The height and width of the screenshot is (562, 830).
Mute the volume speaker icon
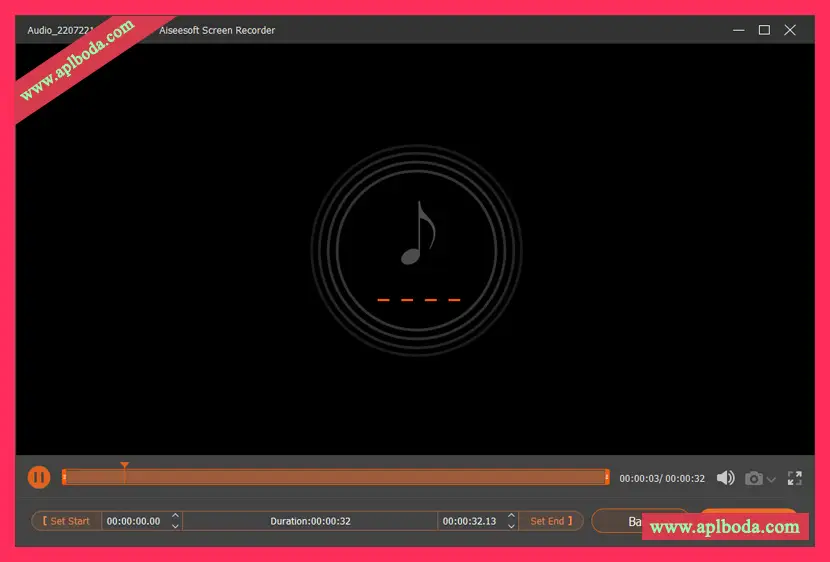726,478
